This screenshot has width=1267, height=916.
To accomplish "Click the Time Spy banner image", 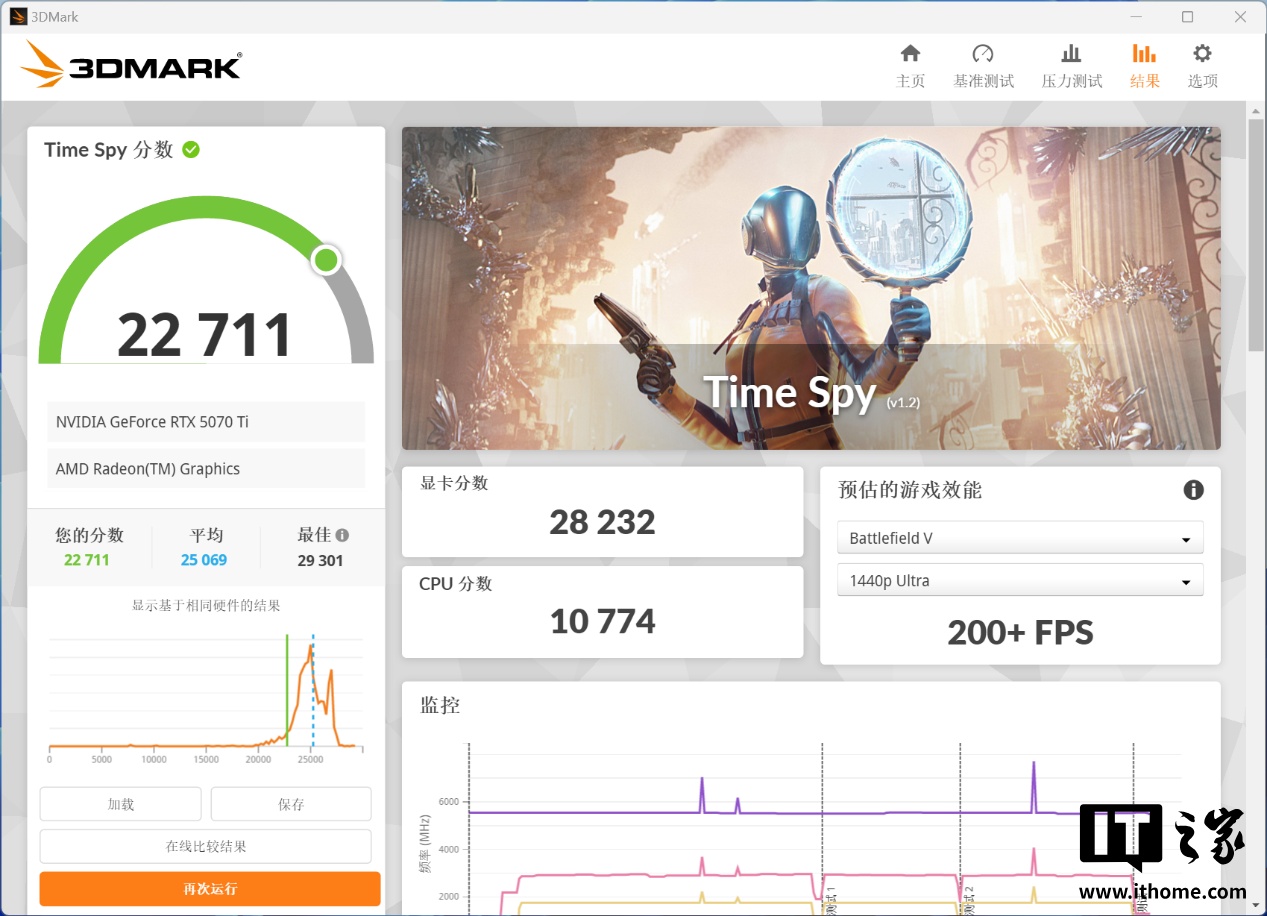I will tap(810, 288).
